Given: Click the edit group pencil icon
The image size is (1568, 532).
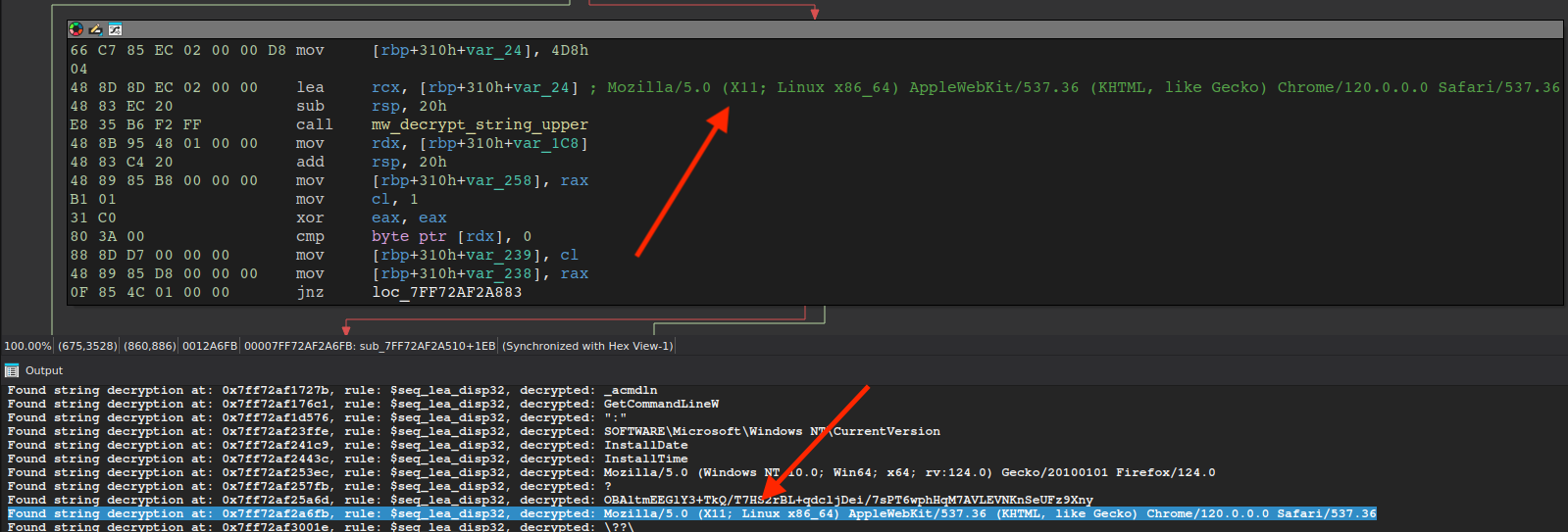Looking at the screenshot, I should 95,29.
